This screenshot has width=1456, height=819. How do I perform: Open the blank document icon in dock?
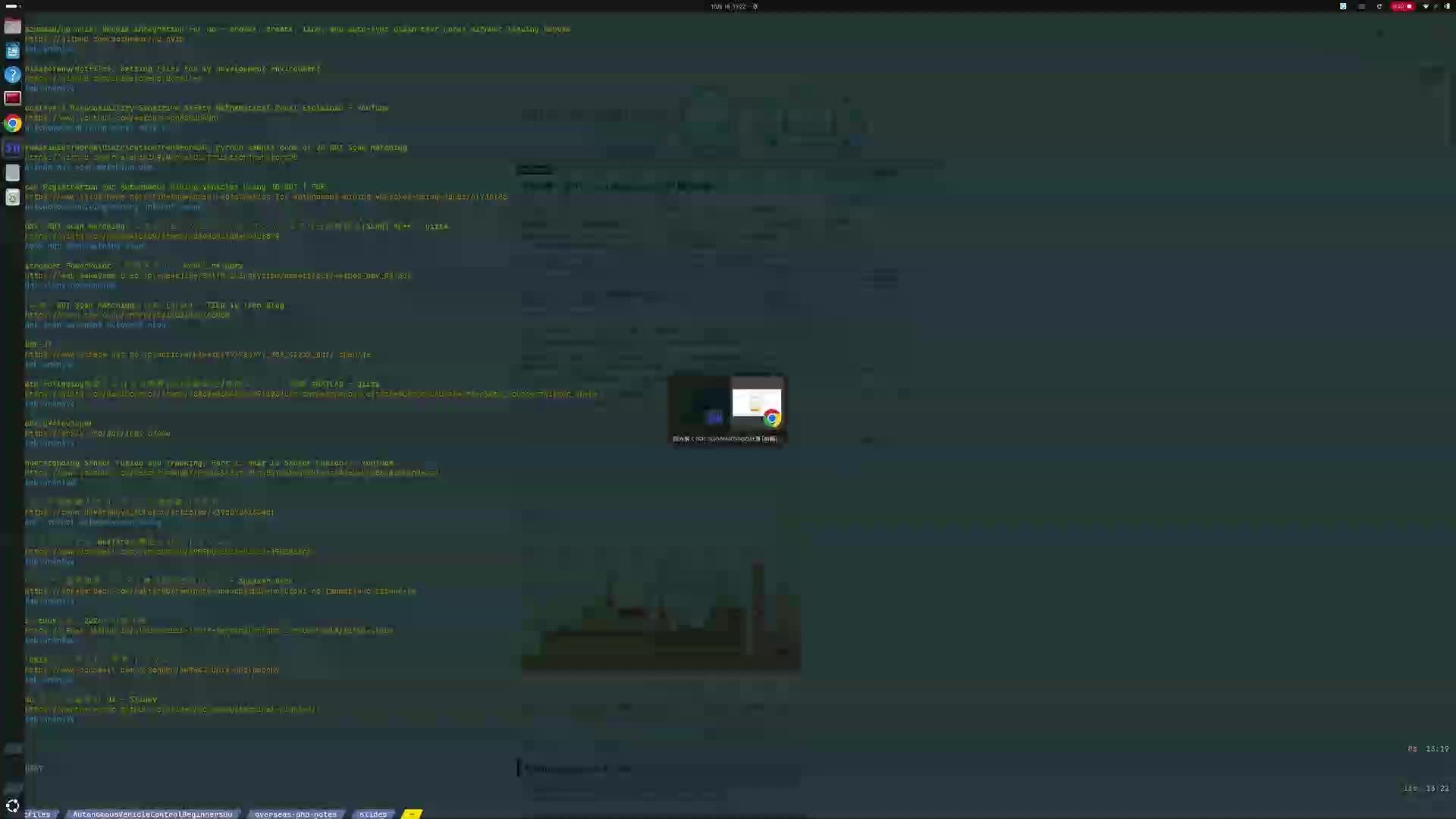coord(12,173)
